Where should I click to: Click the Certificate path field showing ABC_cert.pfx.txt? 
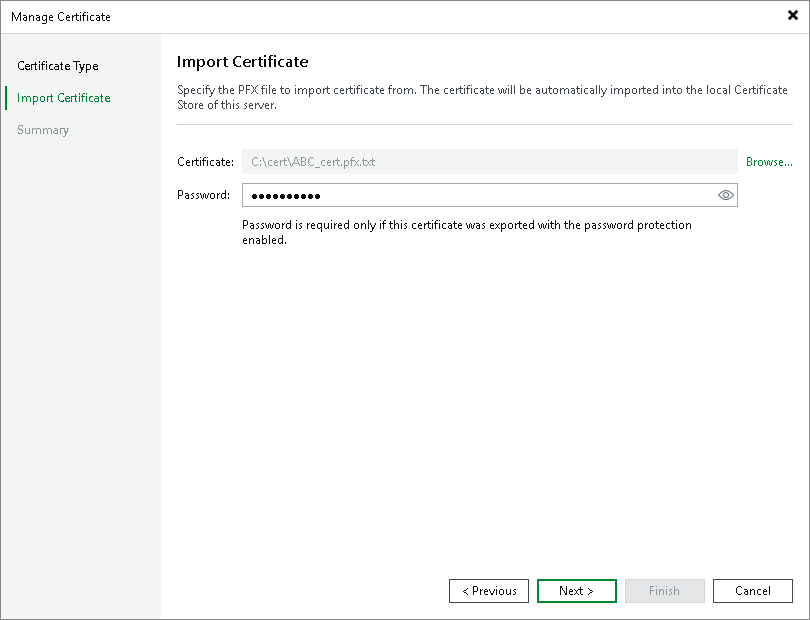click(480, 161)
